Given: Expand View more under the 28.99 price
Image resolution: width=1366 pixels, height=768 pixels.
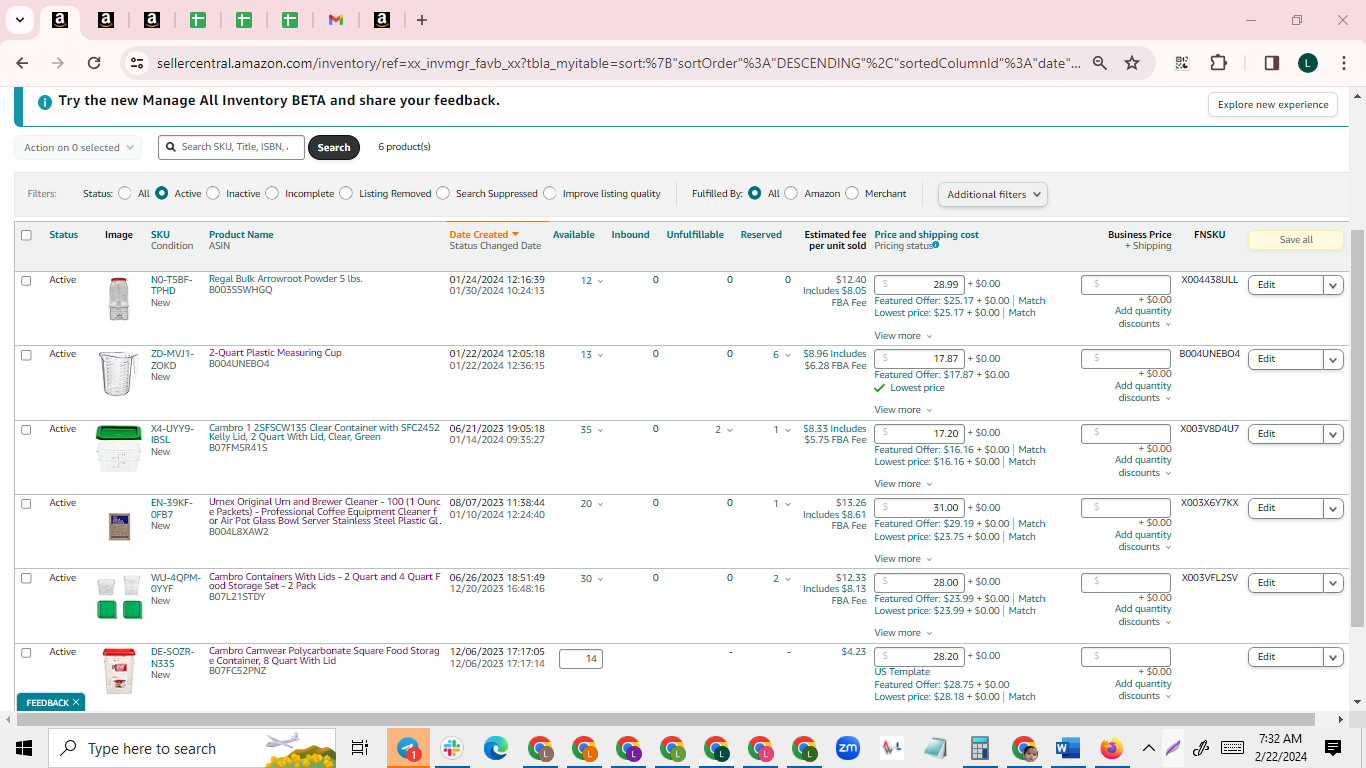Looking at the screenshot, I should (903, 336).
